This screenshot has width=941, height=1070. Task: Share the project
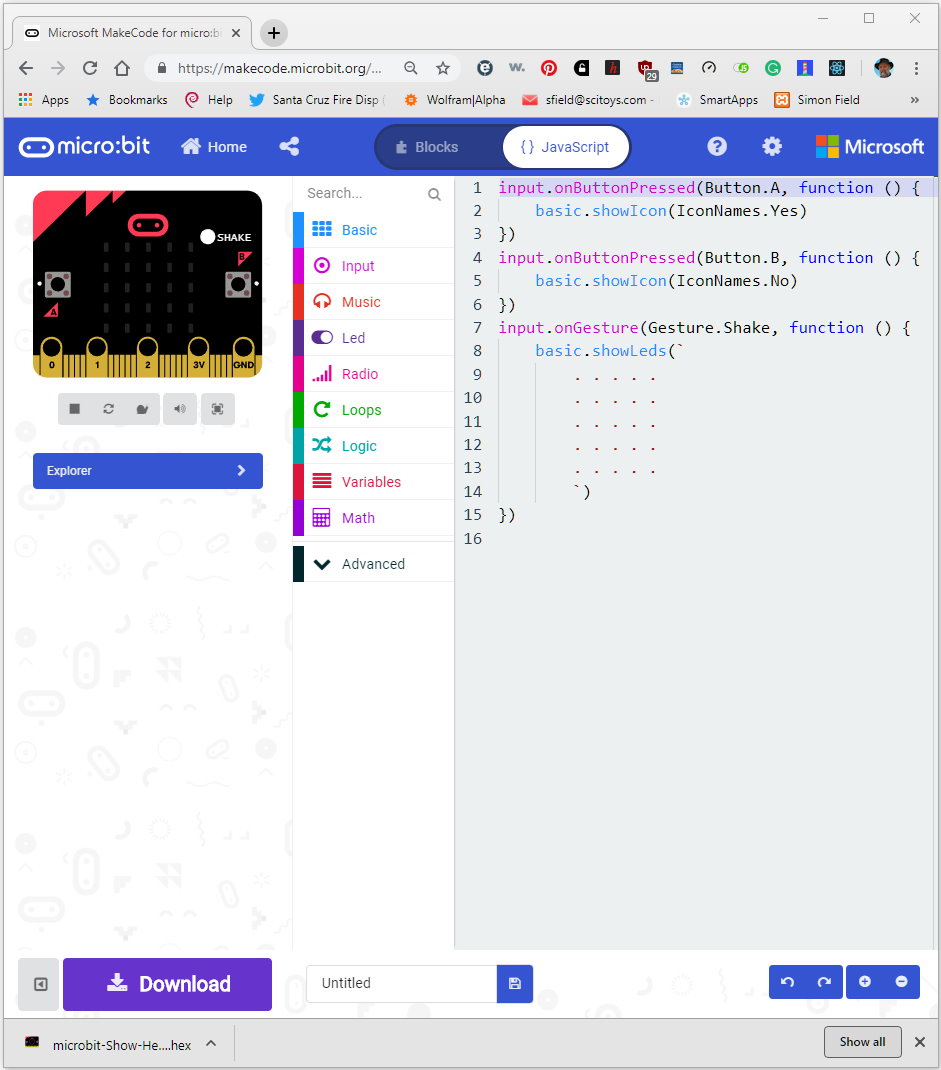click(x=289, y=146)
